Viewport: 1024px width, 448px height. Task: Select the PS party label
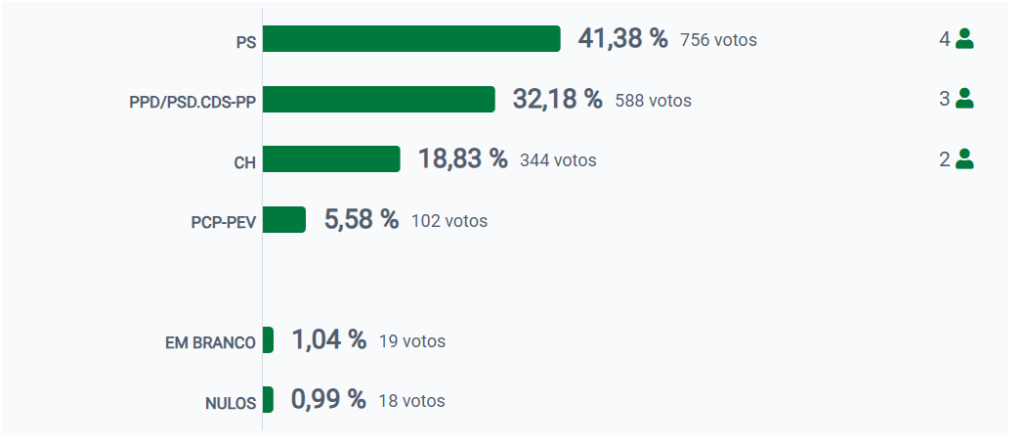click(245, 42)
